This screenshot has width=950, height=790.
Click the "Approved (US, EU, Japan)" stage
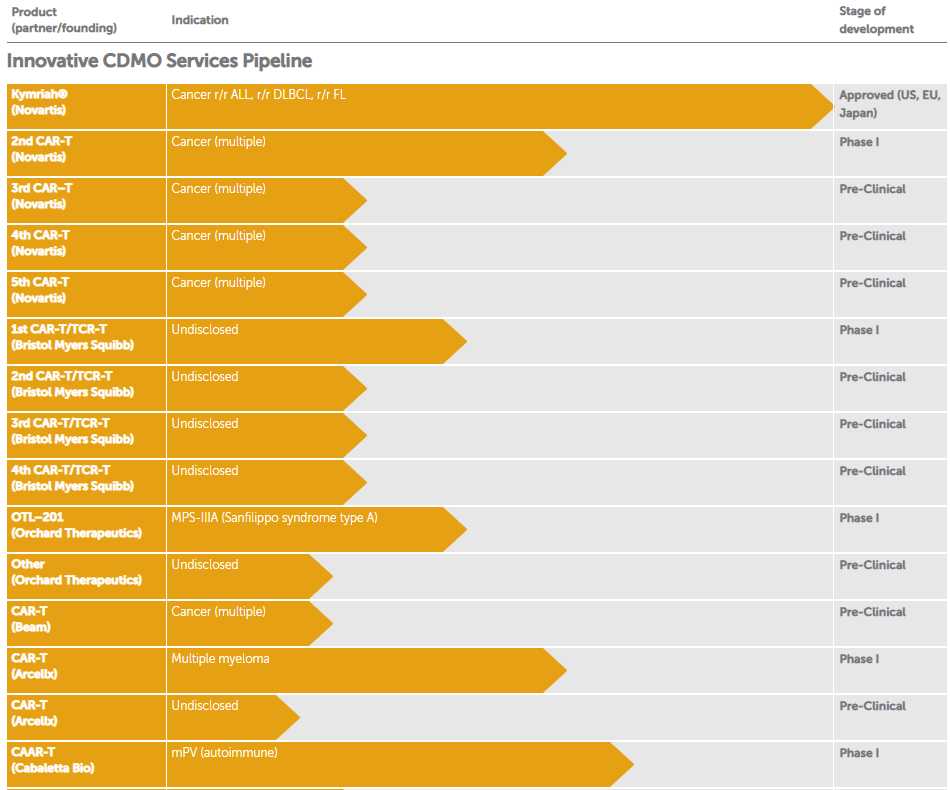[890, 104]
